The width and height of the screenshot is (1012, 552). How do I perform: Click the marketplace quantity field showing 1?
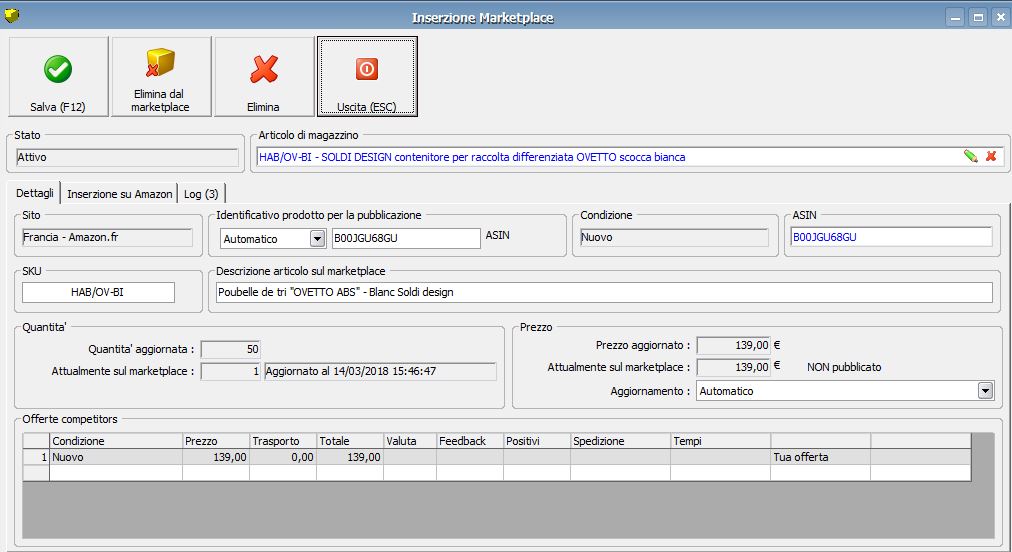pos(230,371)
